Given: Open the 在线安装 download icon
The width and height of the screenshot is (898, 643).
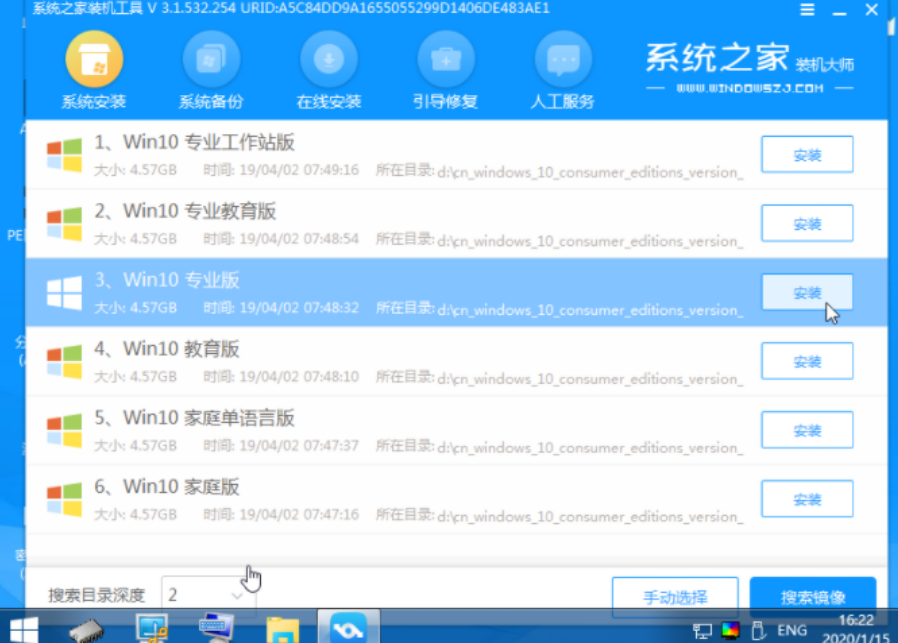Looking at the screenshot, I should pyautogui.click(x=329, y=59).
